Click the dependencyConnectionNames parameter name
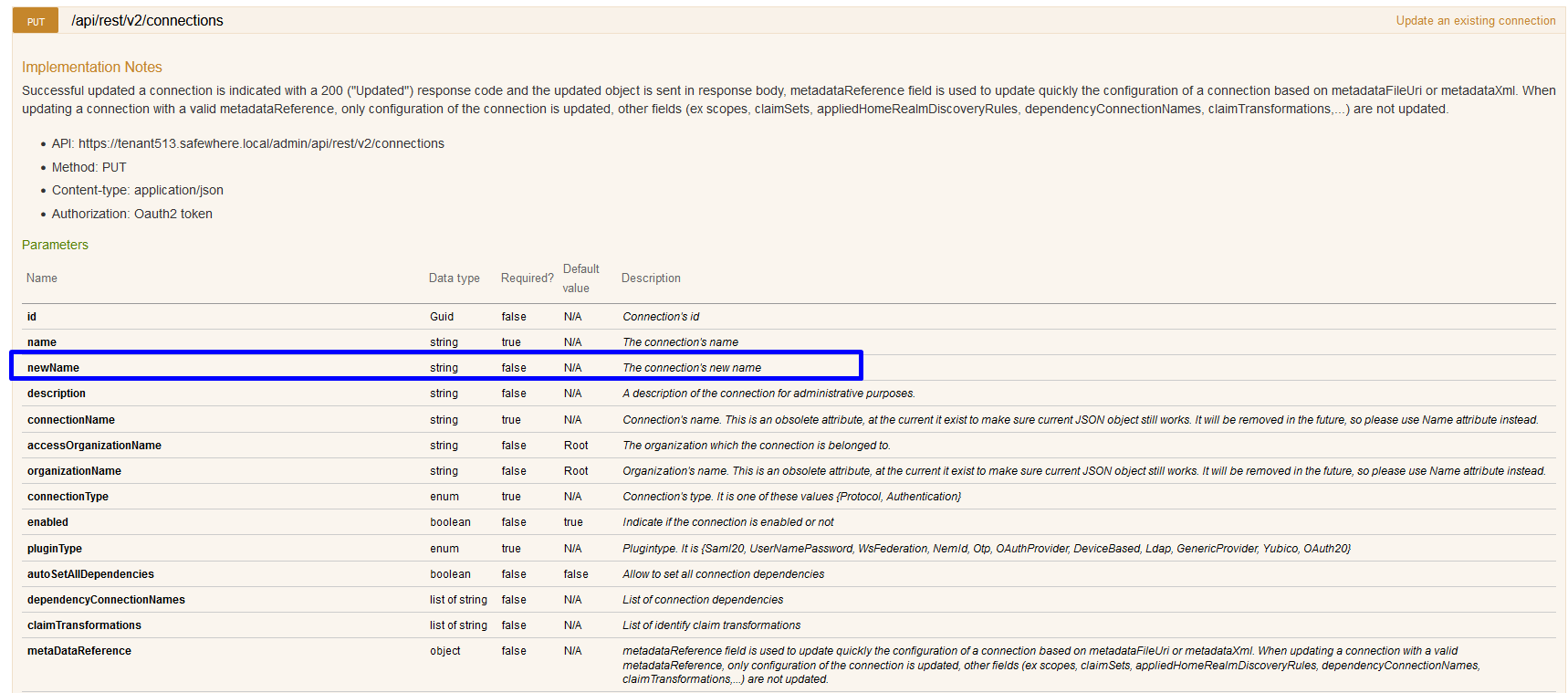1568x693 pixels. coord(106,600)
